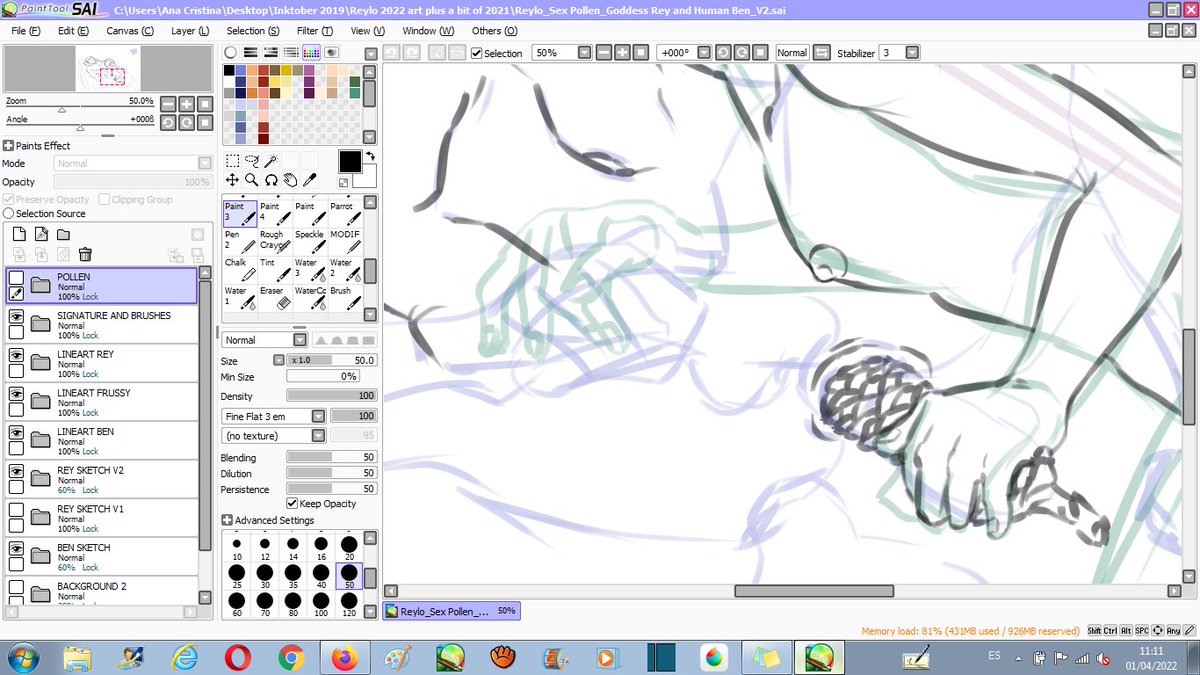The image size is (1200, 675).
Task: Choose the MODIF brush
Action: pos(344,240)
